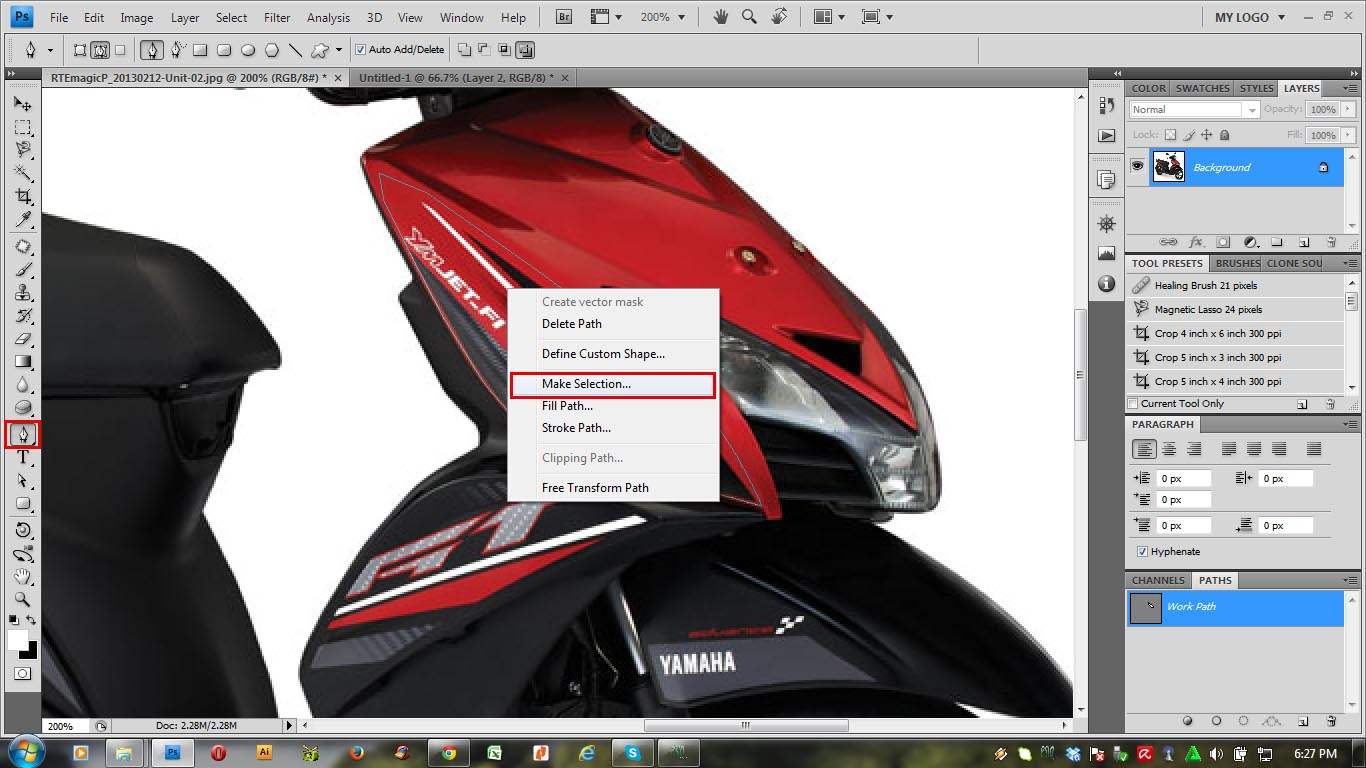Select the Eraser tool

[x=22, y=339]
